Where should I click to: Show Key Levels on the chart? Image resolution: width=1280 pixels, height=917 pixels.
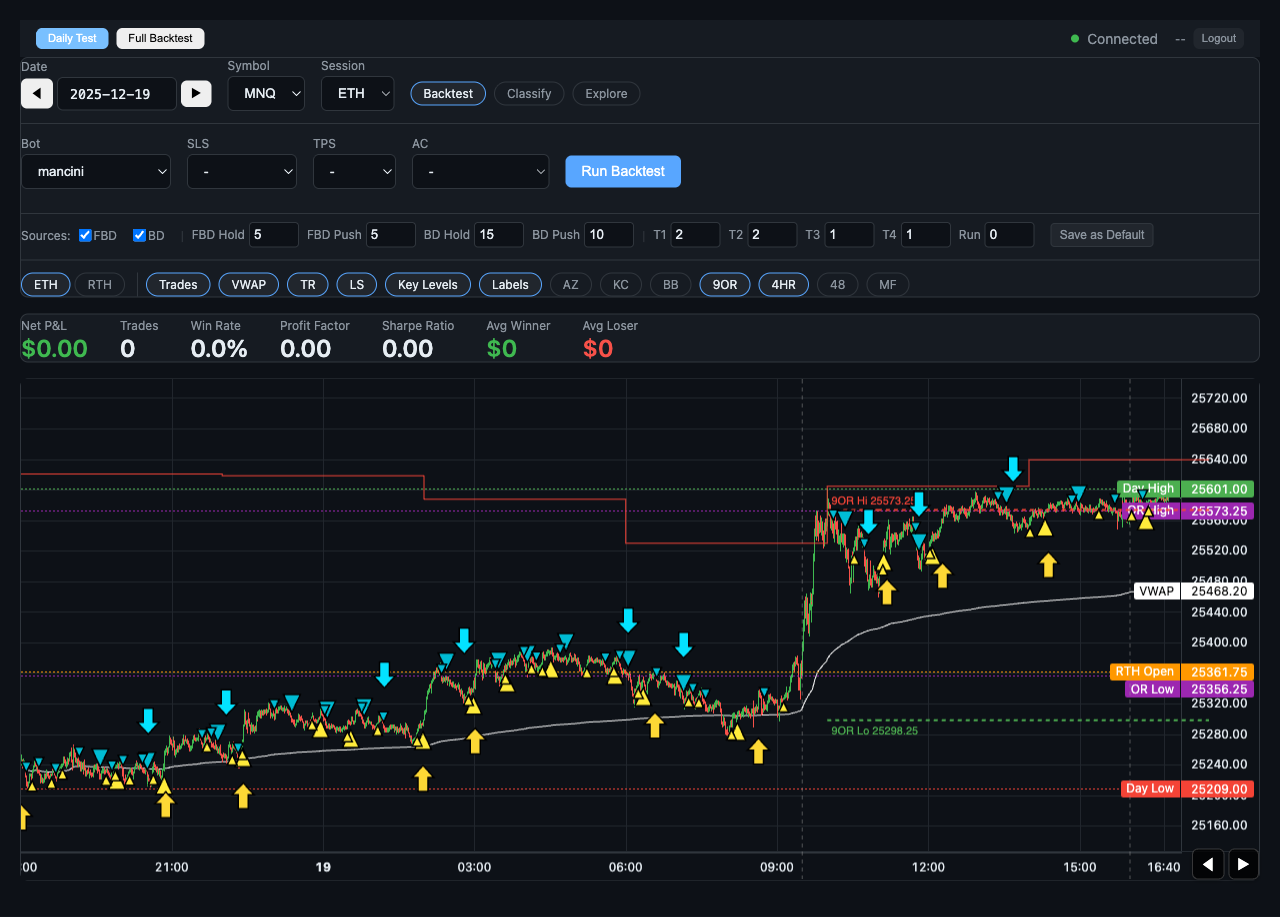pos(427,284)
